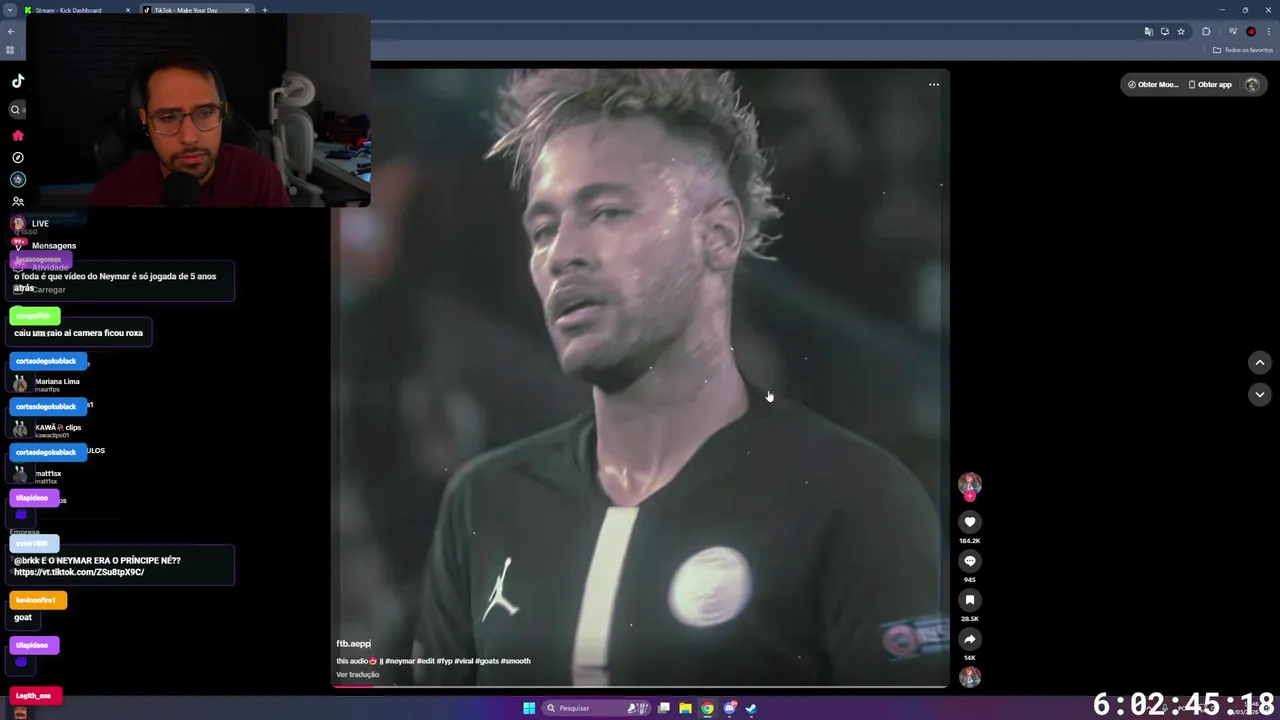Open the media control icon in toolbar
The width and height of the screenshot is (1280, 720).
click(1232, 31)
